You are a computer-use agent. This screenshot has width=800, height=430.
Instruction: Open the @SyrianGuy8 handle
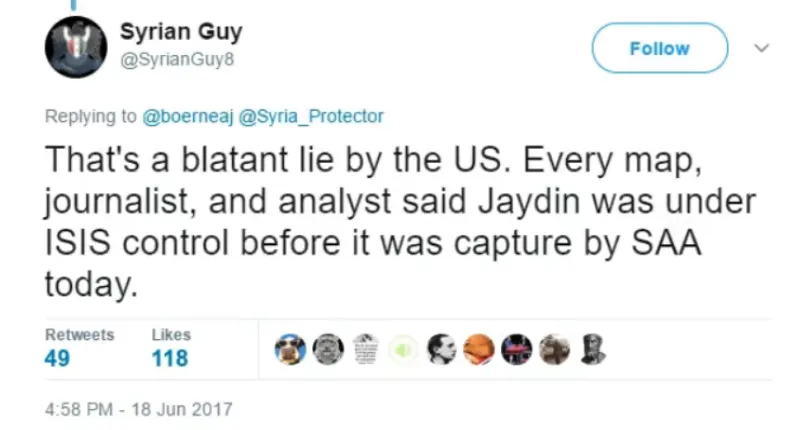click(x=177, y=60)
